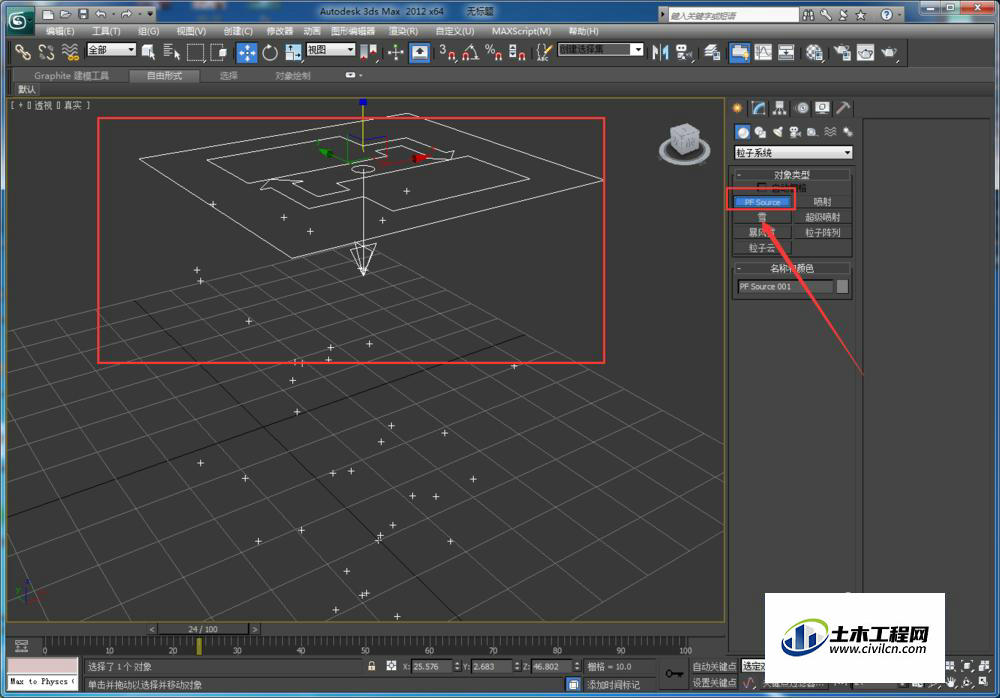Open Render Setup teapot icon
Screen dimensions: 1000x698
point(842,52)
